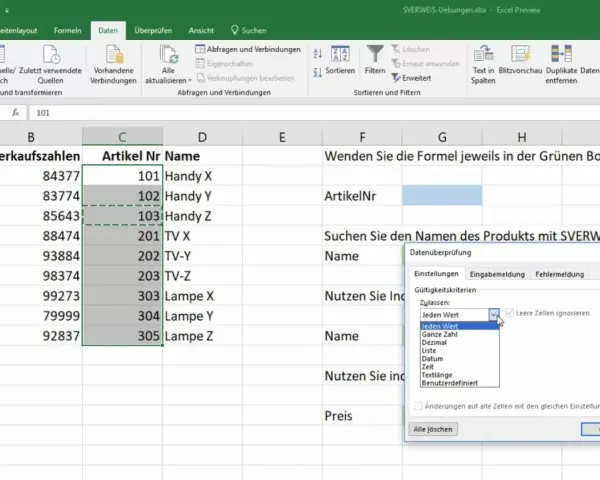Select the Preis label cell
600x480 pixels.
pos(362,416)
